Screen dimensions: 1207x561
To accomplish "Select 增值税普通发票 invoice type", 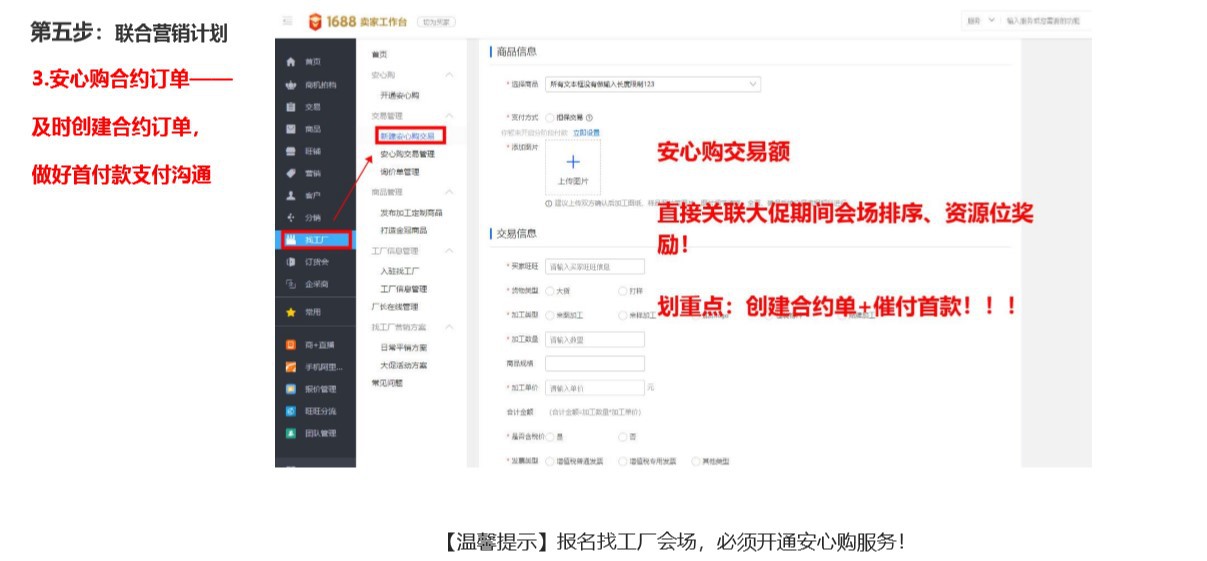I will (x=550, y=461).
